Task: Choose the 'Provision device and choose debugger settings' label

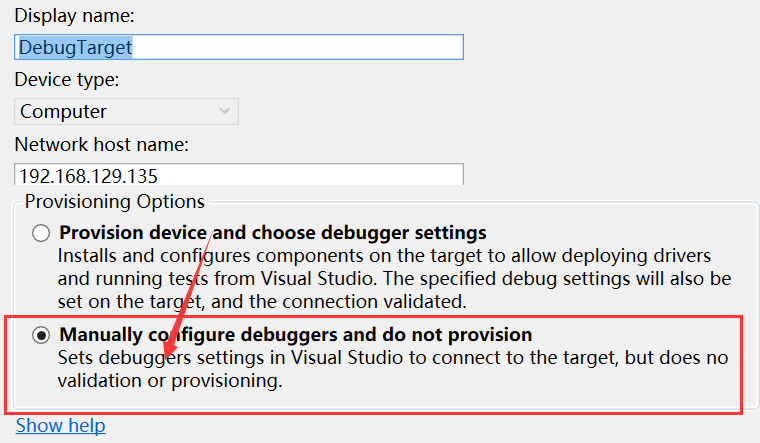Action: [x=273, y=233]
